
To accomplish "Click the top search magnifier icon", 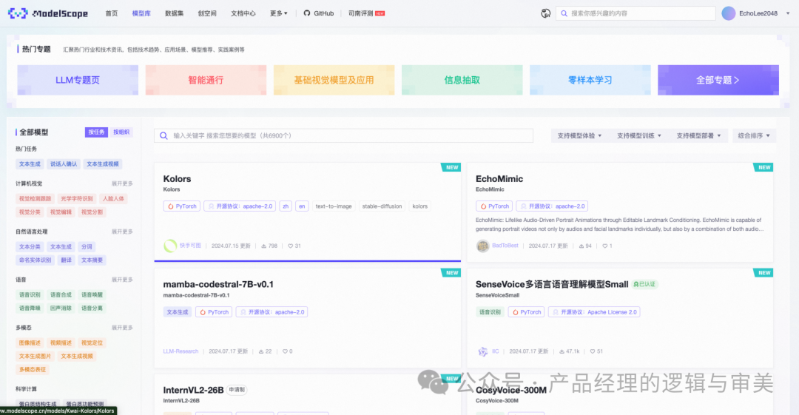I will 564,13.
